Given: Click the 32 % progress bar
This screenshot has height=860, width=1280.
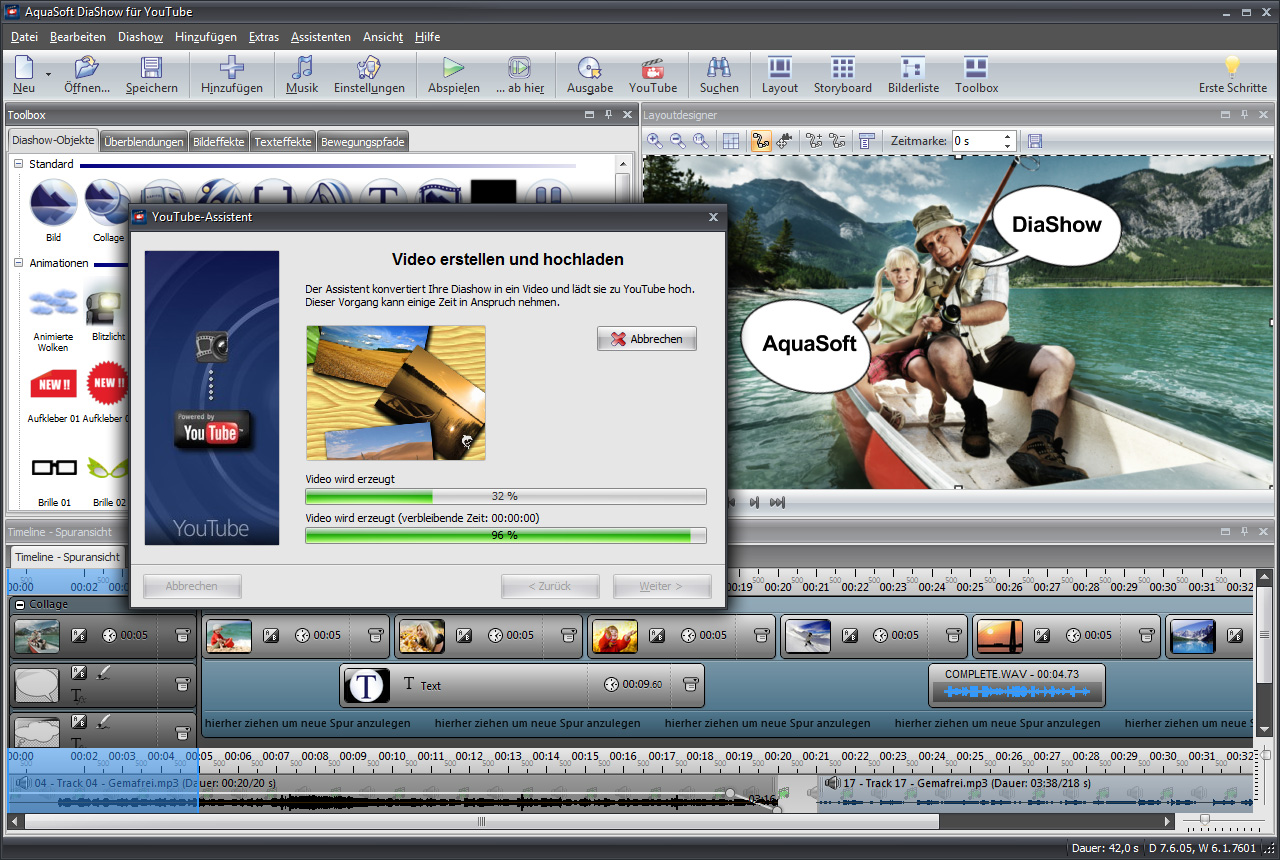Looking at the screenshot, I should (505, 496).
